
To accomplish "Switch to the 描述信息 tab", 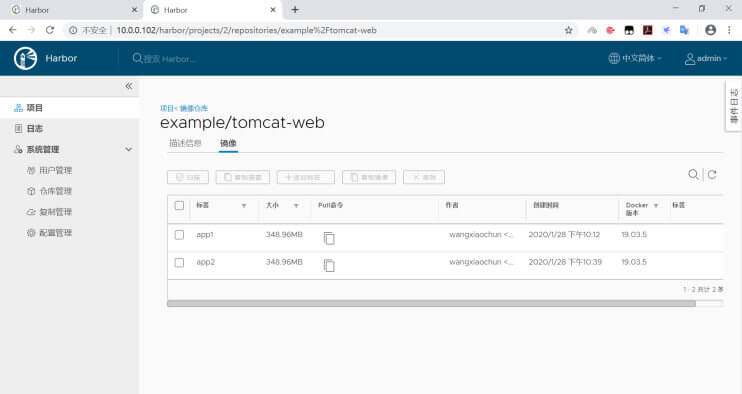I will coord(186,143).
